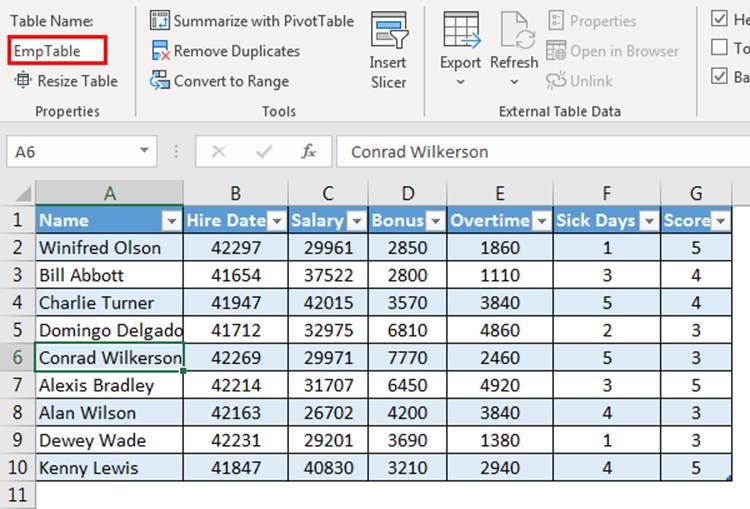This screenshot has width=750, height=509.
Task: Click the Select All corner triangle
Action: pyautogui.click(x=23, y=193)
